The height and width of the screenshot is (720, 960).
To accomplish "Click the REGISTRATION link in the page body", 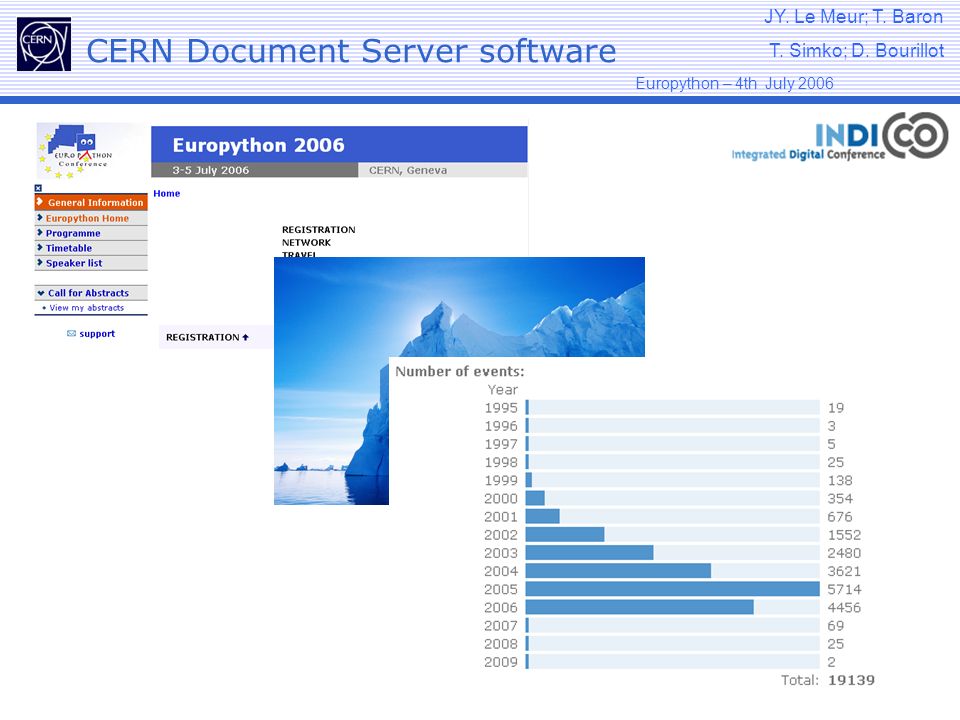I will click(318, 230).
